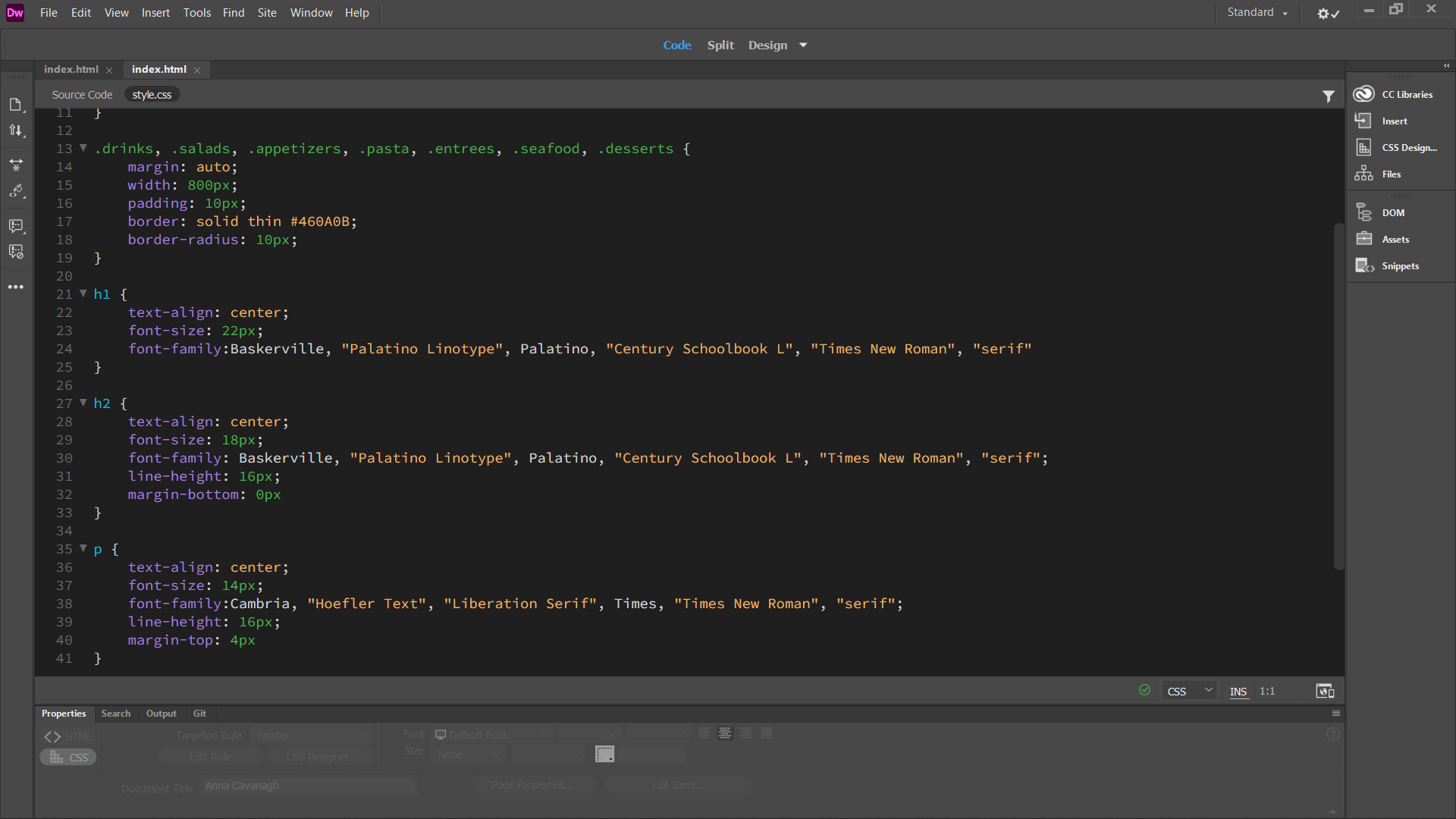Open Documents icon in left toolbar
The width and height of the screenshot is (1456, 819).
click(x=16, y=105)
